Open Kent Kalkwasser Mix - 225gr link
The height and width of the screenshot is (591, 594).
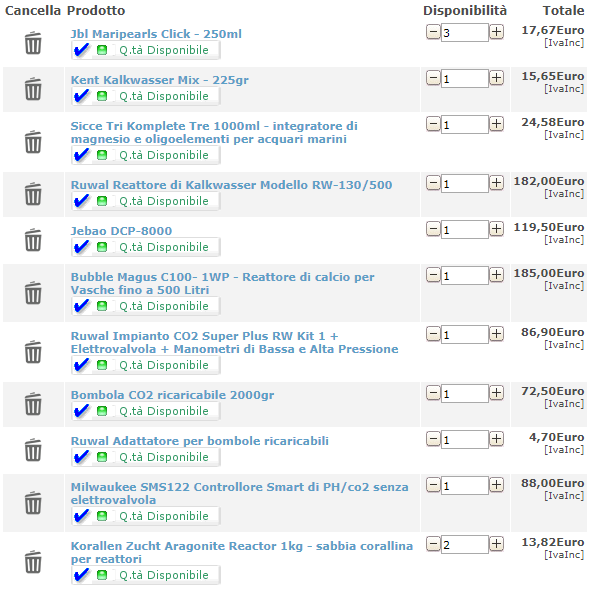point(159,80)
